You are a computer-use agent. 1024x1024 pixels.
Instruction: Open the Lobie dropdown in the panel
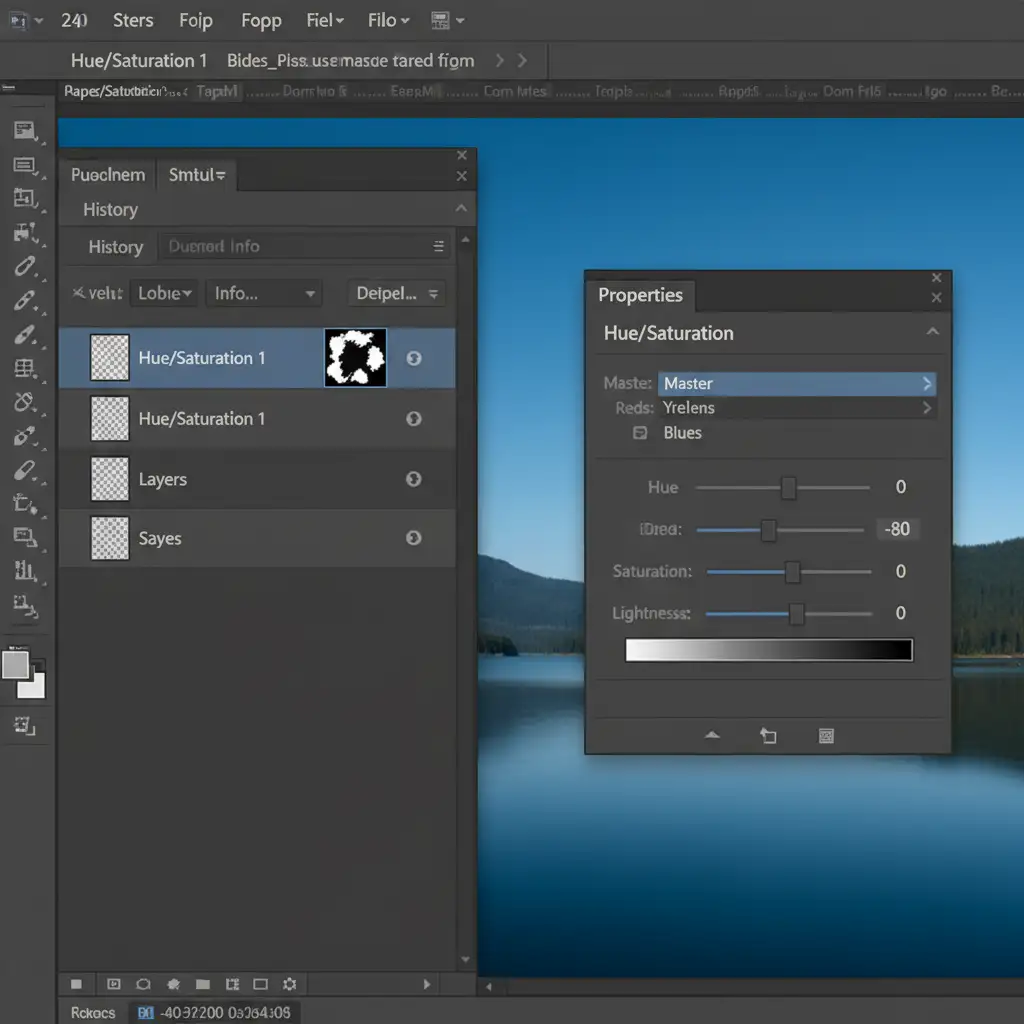pyautogui.click(x=165, y=293)
